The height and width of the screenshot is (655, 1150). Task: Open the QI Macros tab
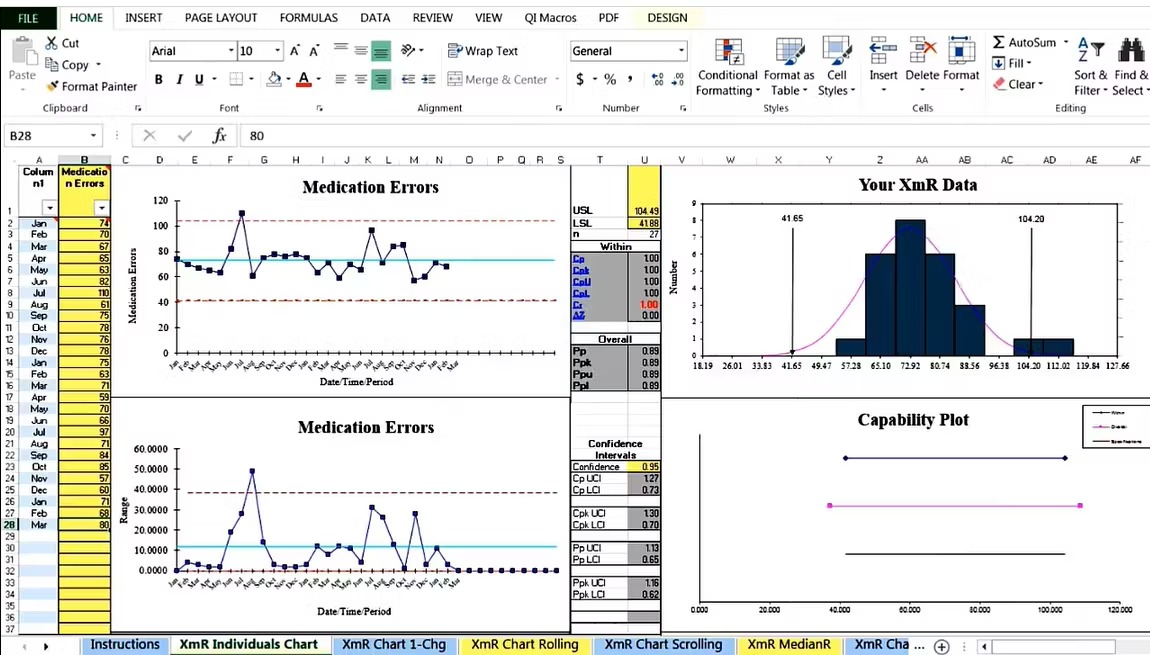click(x=550, y=18)
